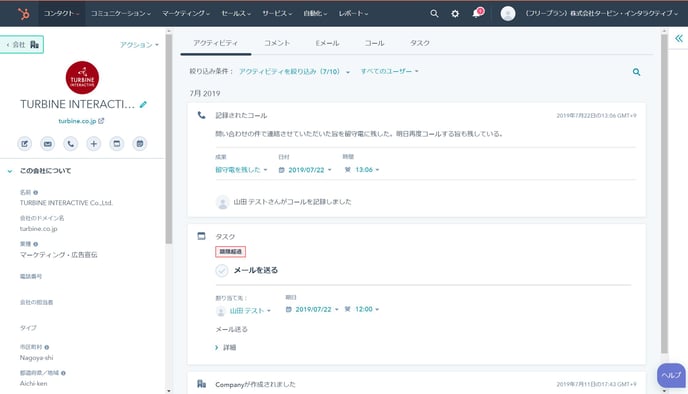Switch to the タスク tab
This screenshot has height=394, width=688.
click(x=420, y=43)
